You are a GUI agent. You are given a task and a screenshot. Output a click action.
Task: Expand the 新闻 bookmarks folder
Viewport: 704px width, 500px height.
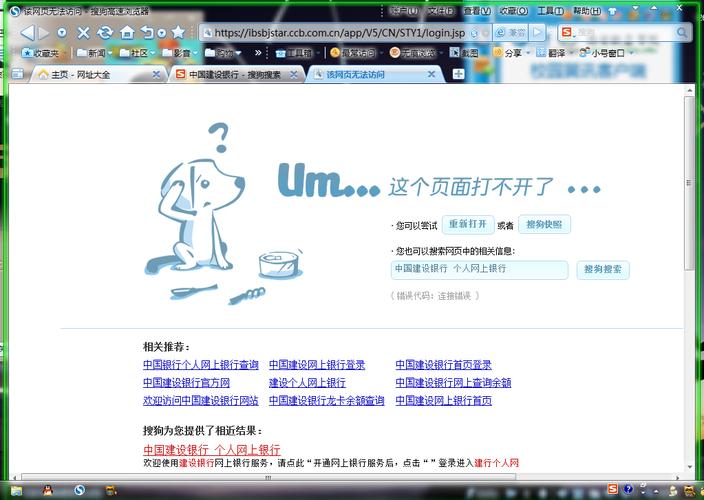click(x=95, y=53)
